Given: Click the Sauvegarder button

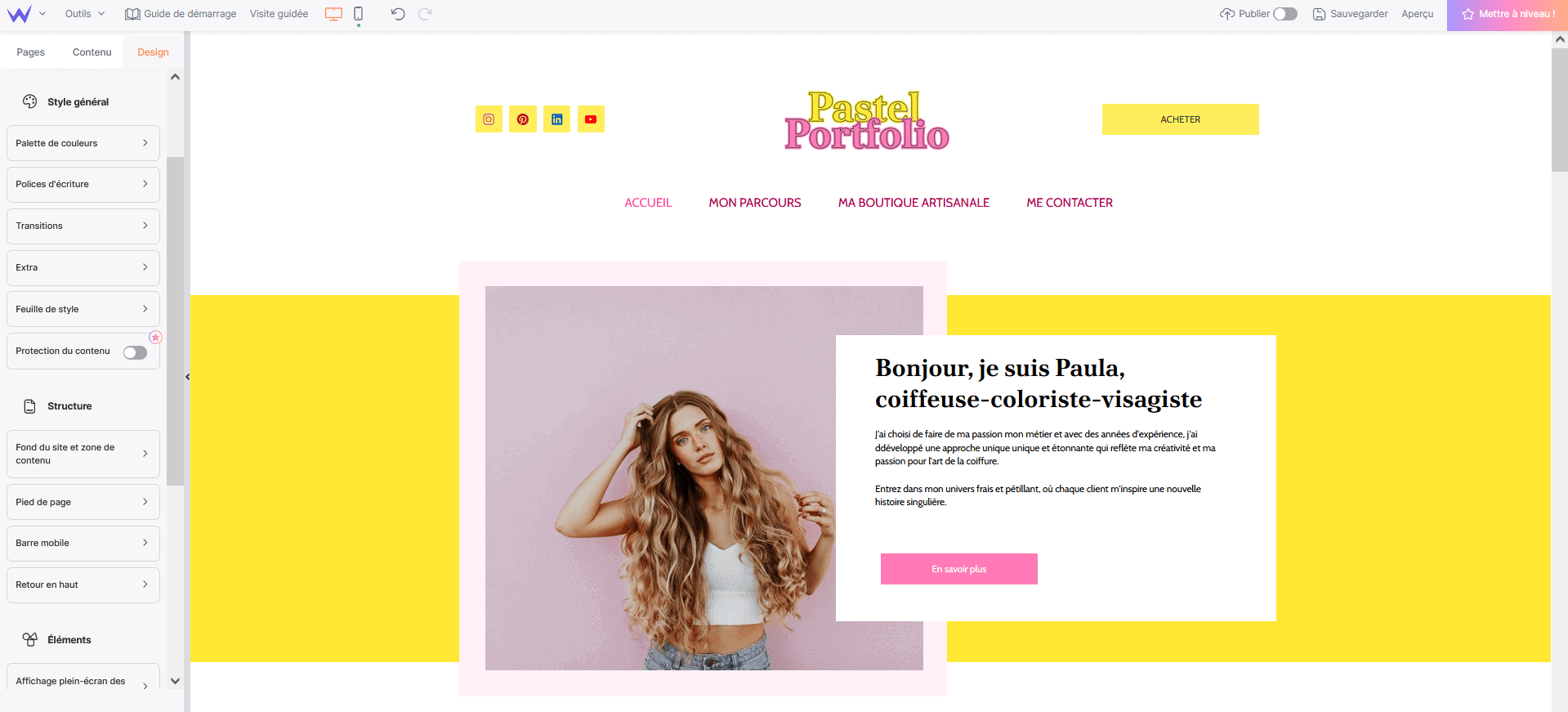Looking at the screenshot, I should pyautogui.click(x=1350, y=14).
